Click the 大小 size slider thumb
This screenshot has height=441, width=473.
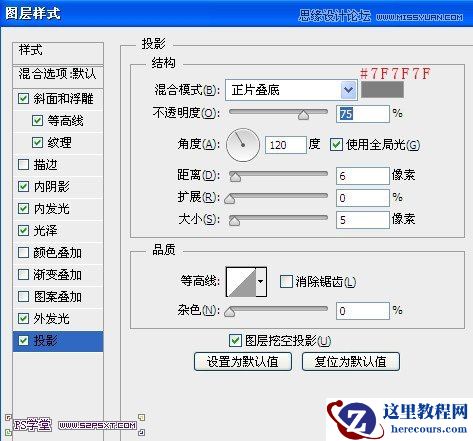pos(235,221)
